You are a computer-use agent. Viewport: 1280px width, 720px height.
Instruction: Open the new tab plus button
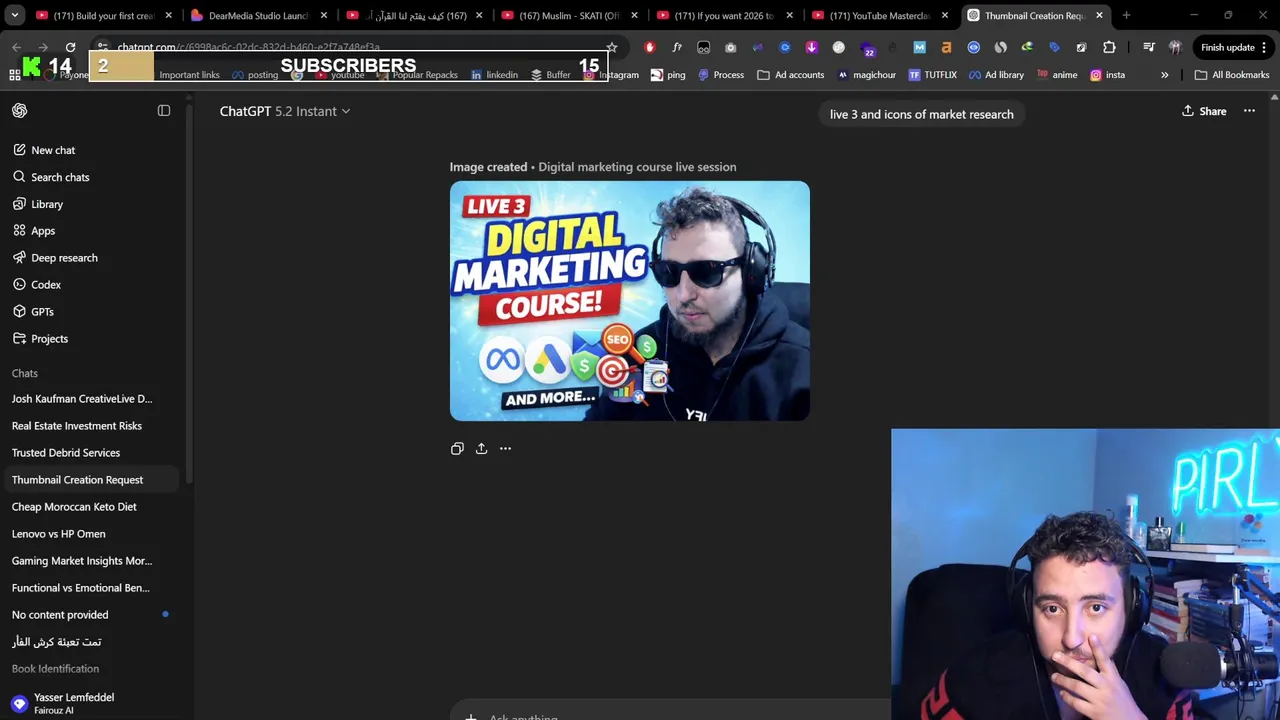[1126, 15]
